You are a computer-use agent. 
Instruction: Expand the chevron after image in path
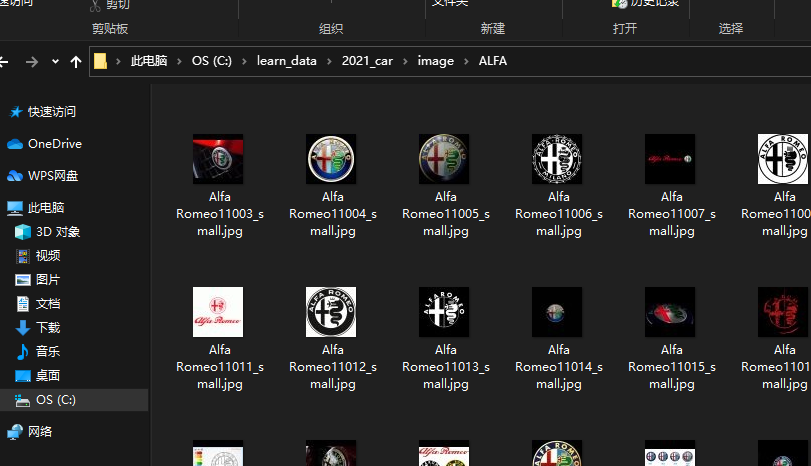pos(466,62)
